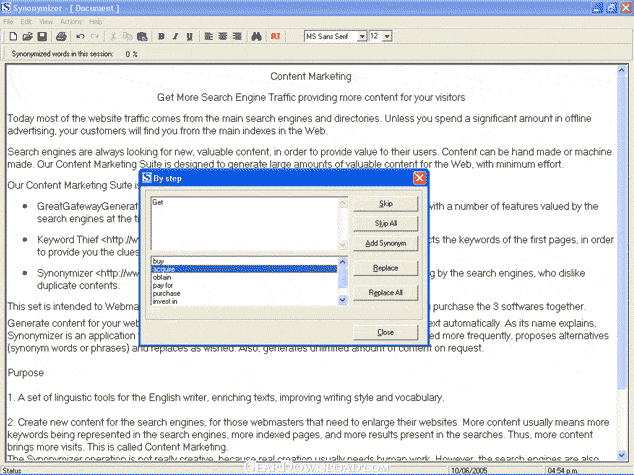This screenshot has height=475, width=634.
Task: Toggle underline formatting
Action: tap(189, 36)
